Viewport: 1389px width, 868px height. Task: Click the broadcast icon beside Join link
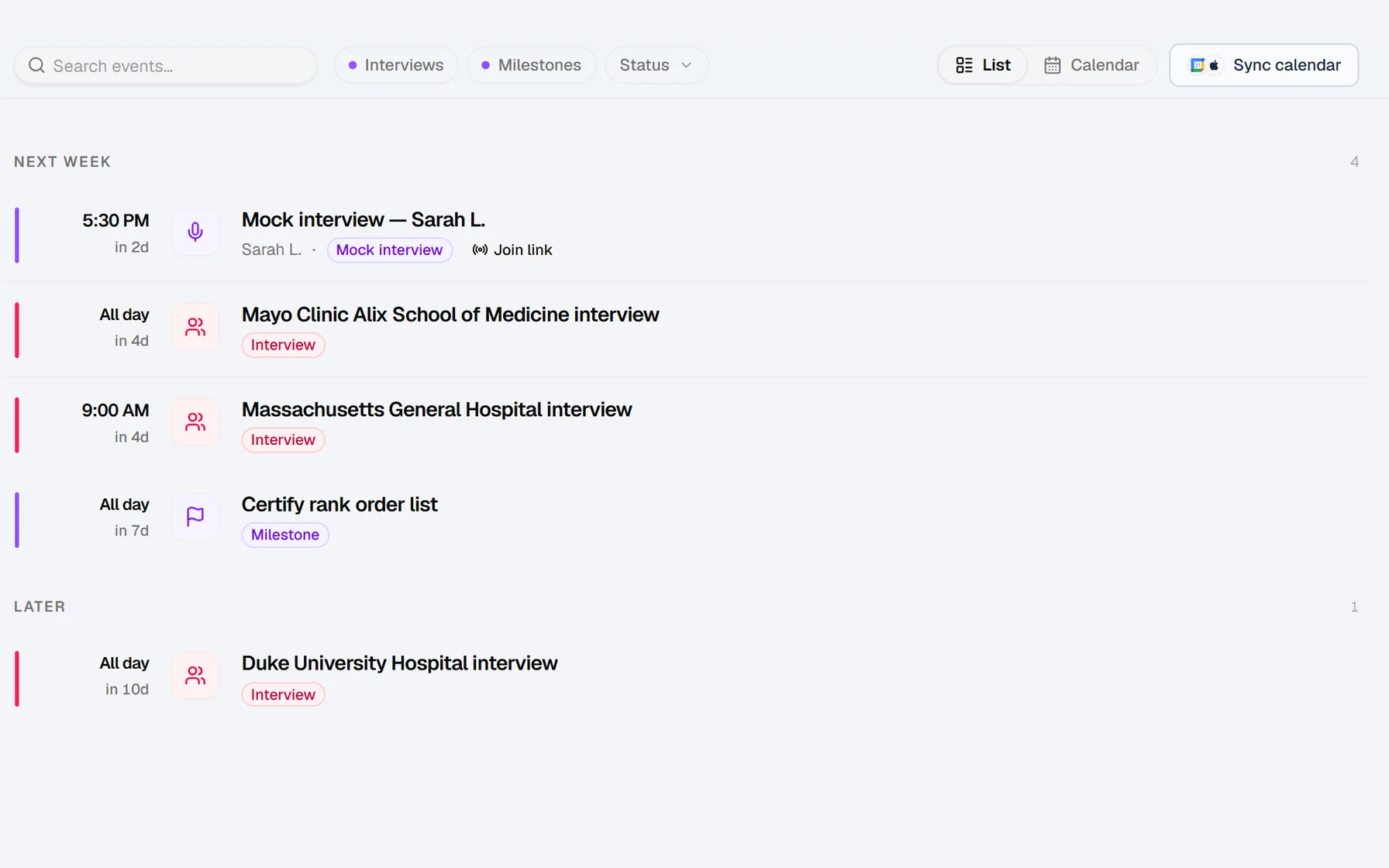point(480,250)
